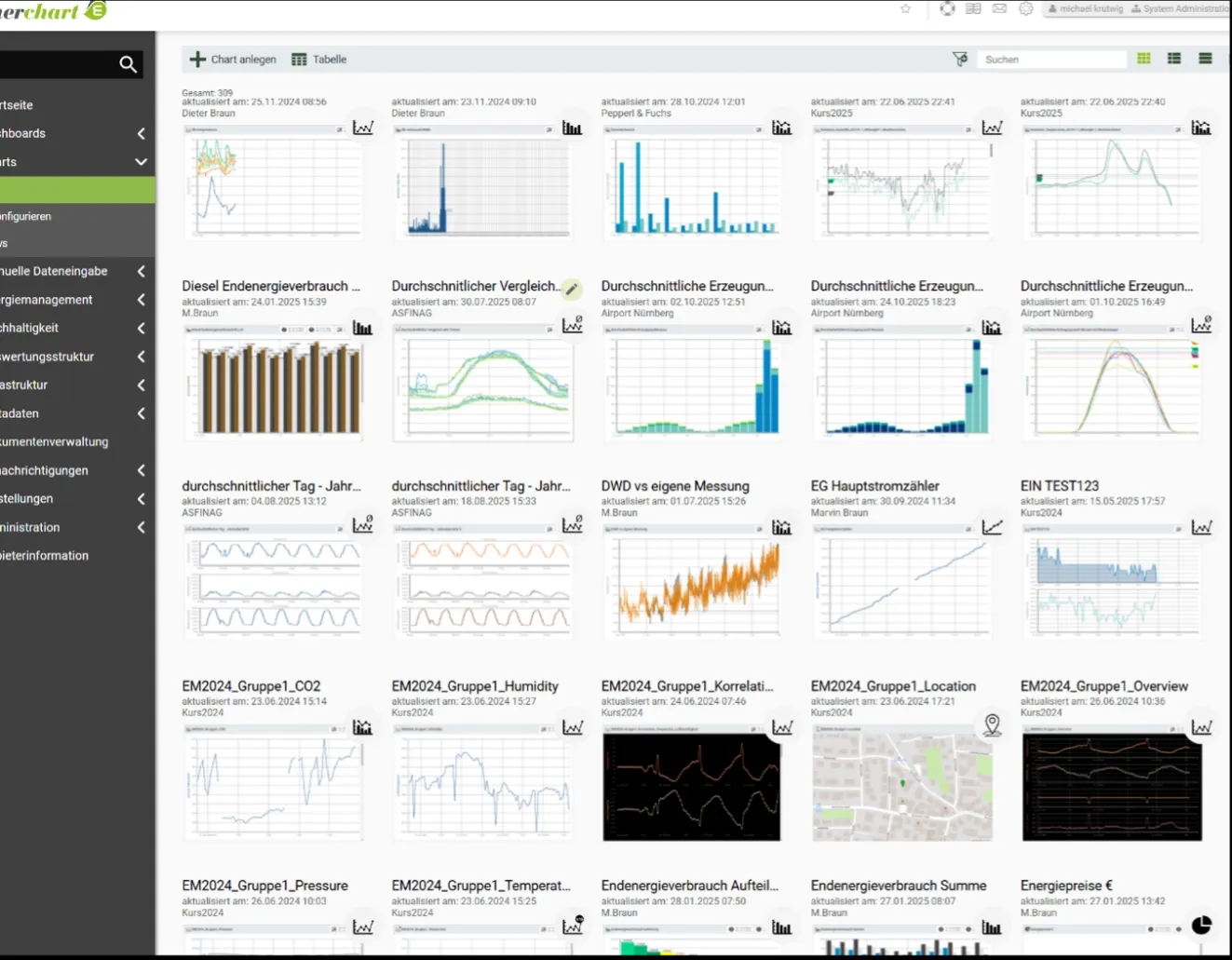Image resolution: width=1232 pixels, height=960 pixels.
Task: Select the highlighted green sidebar entry
Action: 77,189
